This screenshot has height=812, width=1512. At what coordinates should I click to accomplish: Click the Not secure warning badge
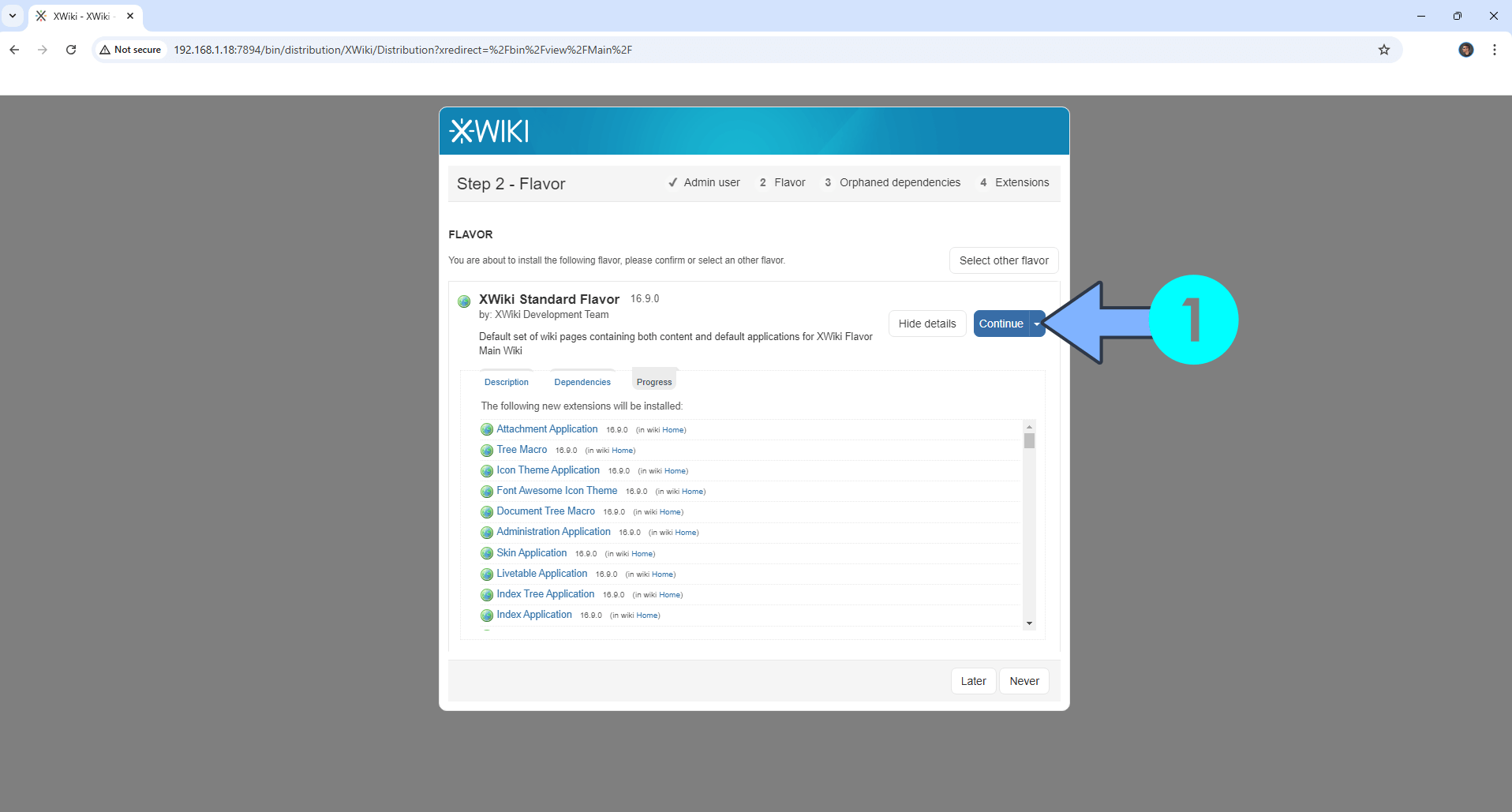pyautogui.click(x=131, y=50)
